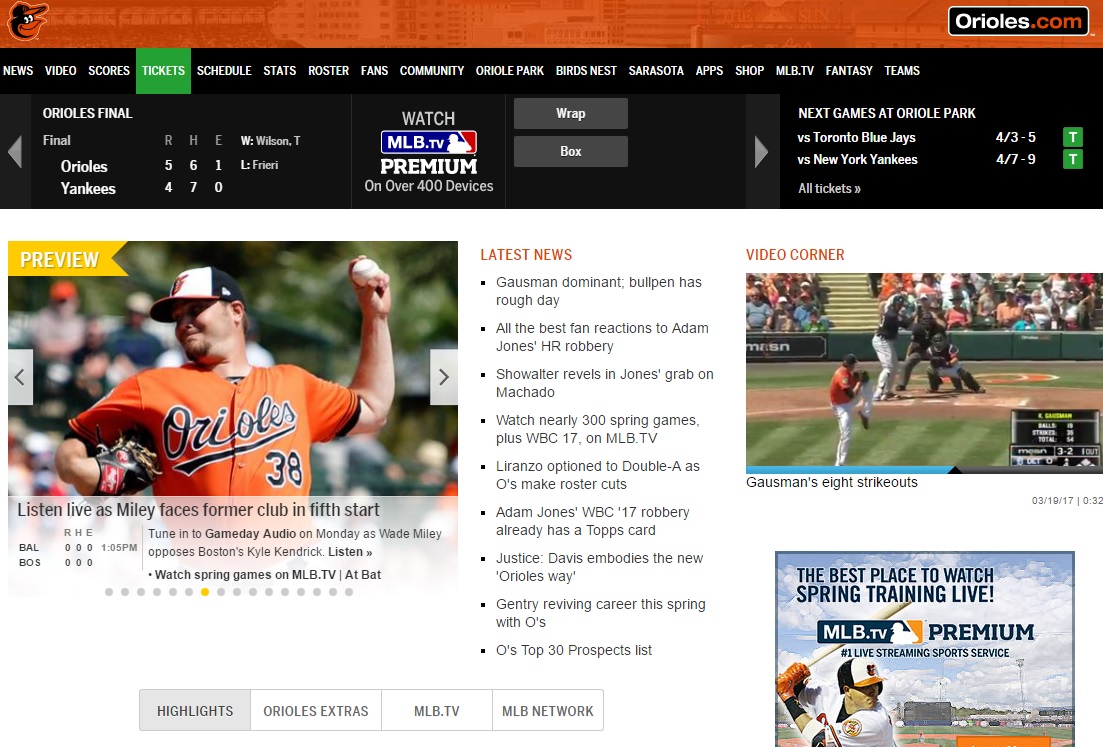The image size is (1103, 747).
Task: Open the Oriole Park menu
Action: coord(510,70)
